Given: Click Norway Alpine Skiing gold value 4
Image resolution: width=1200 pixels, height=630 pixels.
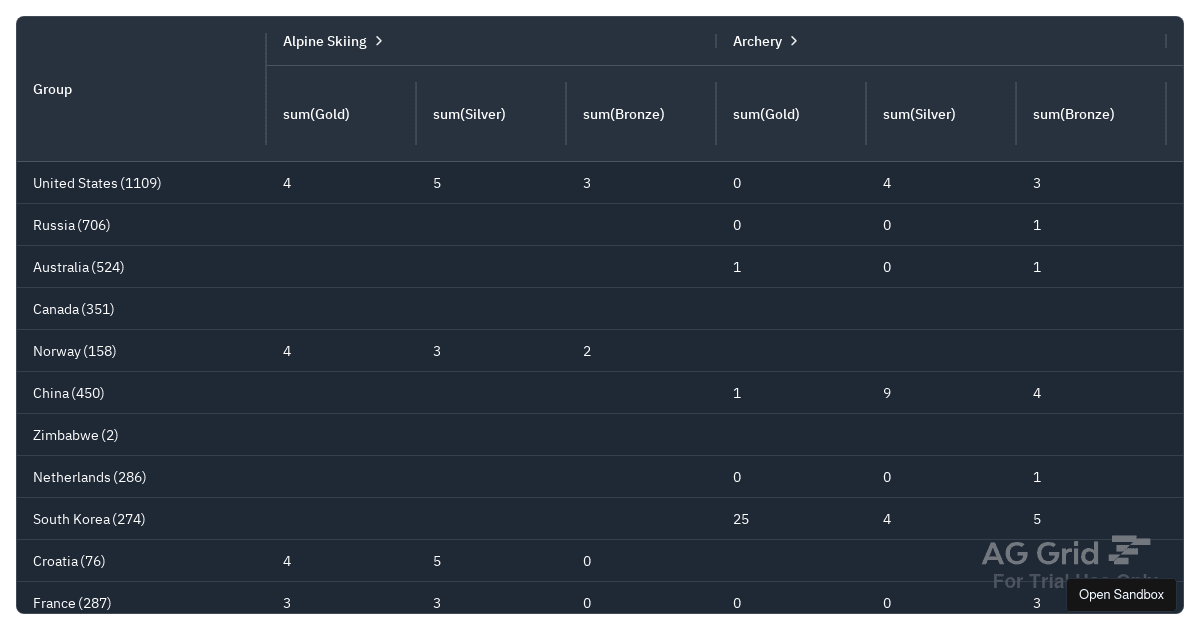Looking at the screenshot, I should 287,351.
